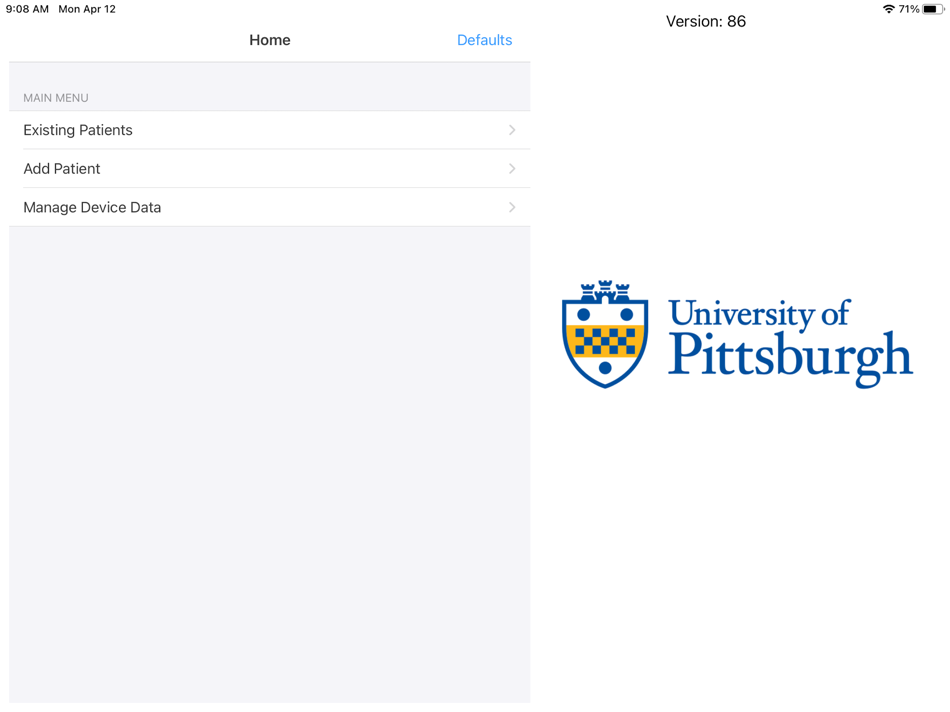Tap the MAIN MENU section header
Image resolution: width=950 pixels, height=712 pixels.
pos(55,98)
